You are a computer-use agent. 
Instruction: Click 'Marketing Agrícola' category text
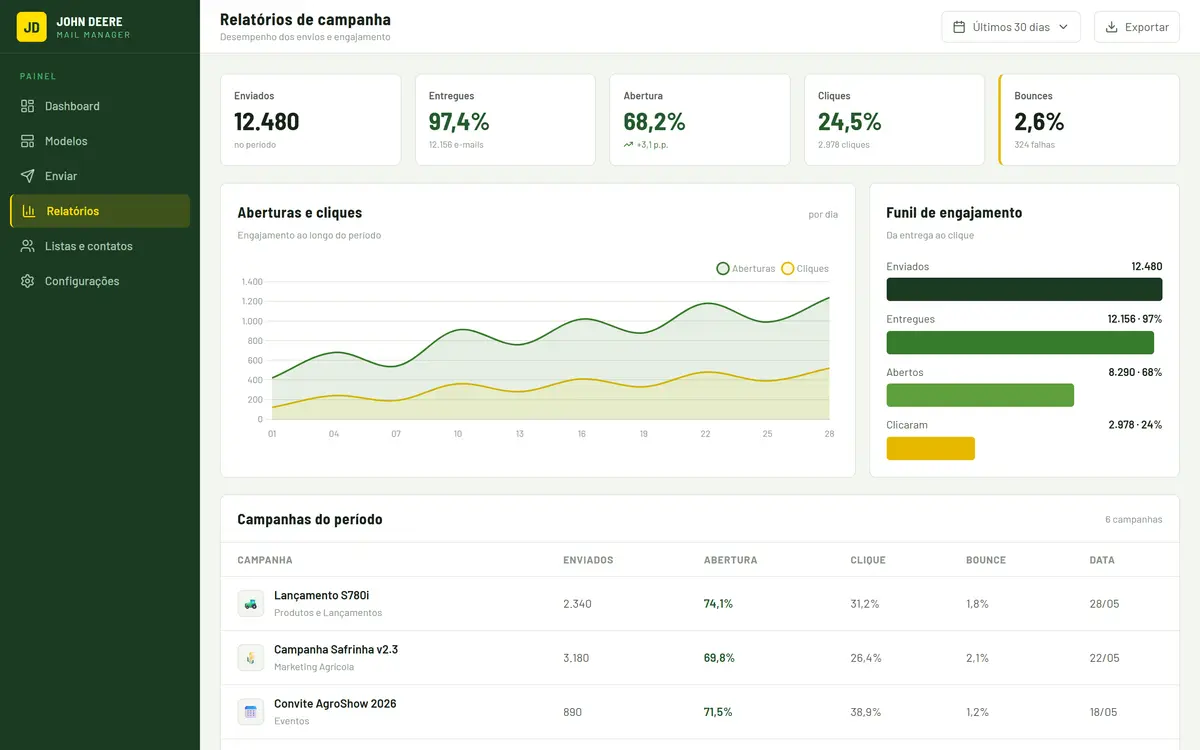click(x=314, y=666)
